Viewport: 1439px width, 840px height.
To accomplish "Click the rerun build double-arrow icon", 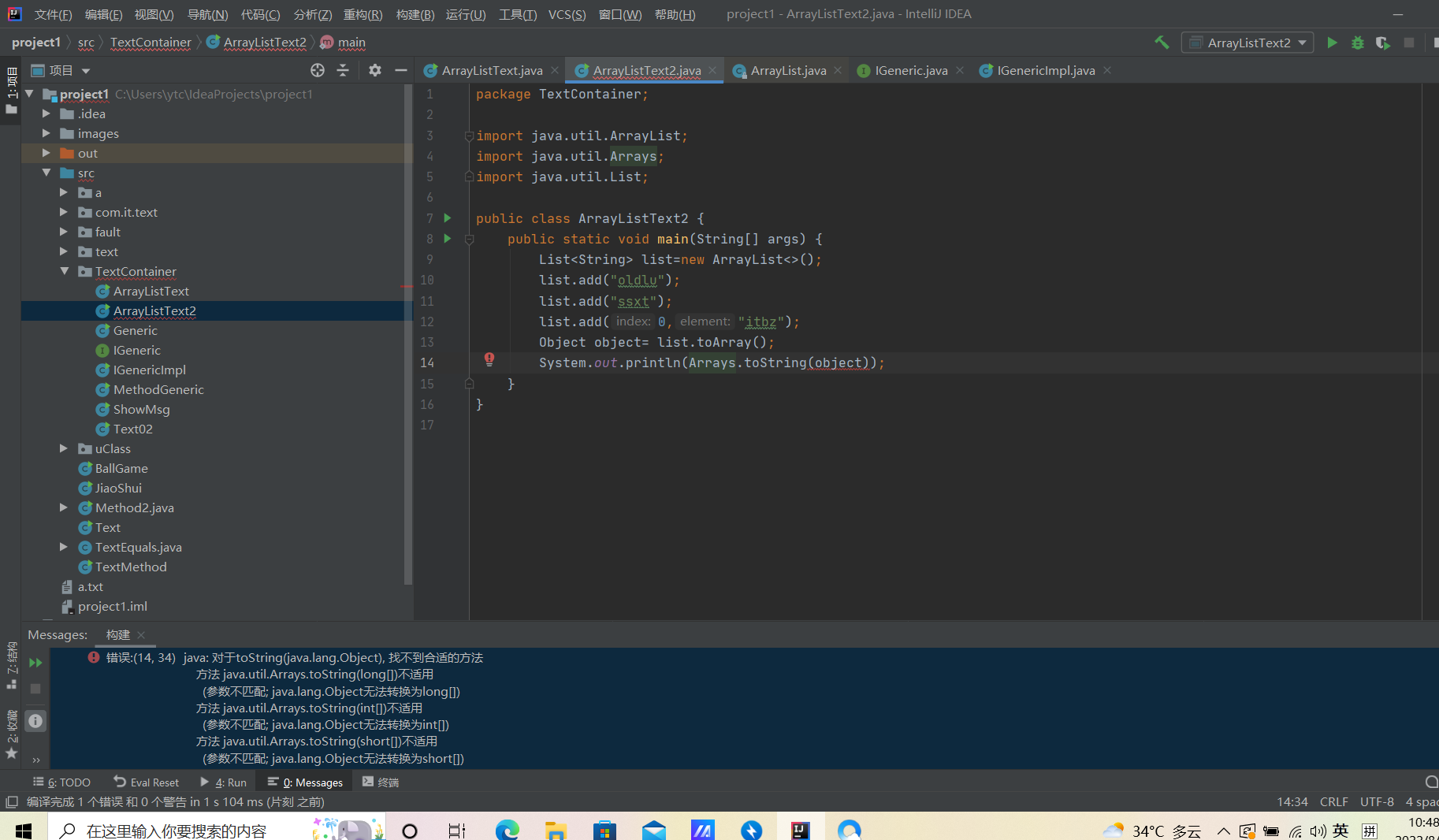I will pos(35,663).
